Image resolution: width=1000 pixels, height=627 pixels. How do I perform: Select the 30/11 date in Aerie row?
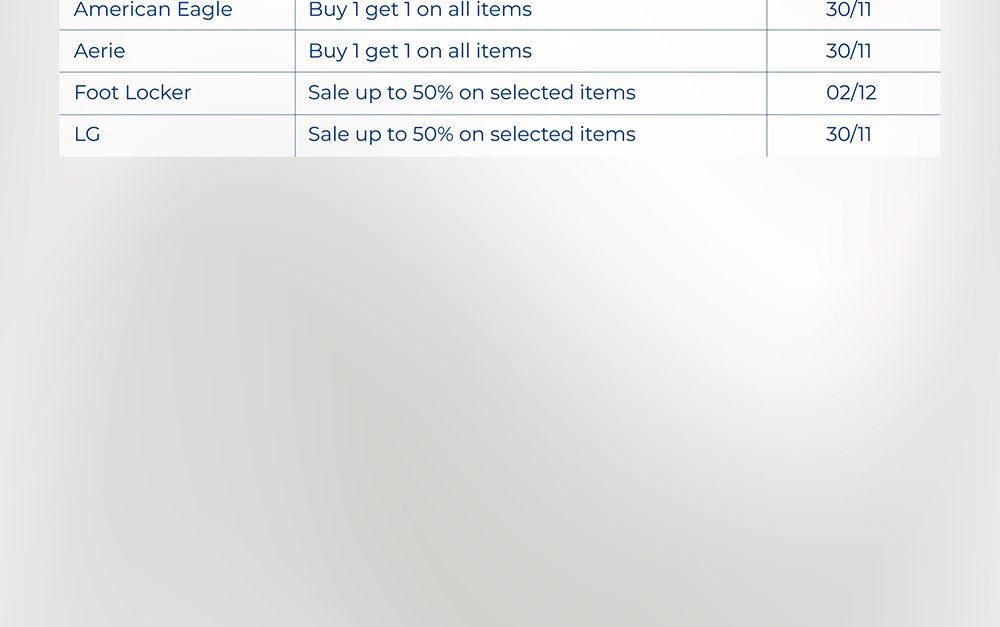(849, 51)
